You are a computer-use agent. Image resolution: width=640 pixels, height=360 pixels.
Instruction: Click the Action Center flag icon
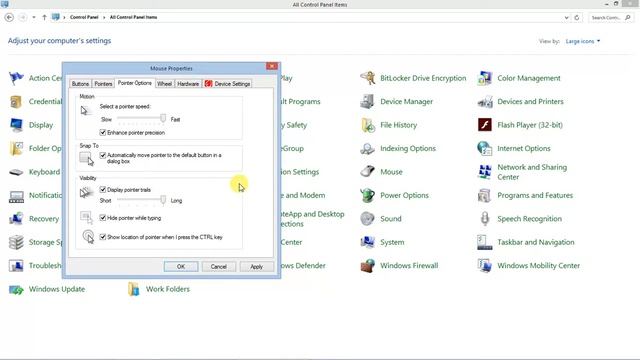coord(16,78)
